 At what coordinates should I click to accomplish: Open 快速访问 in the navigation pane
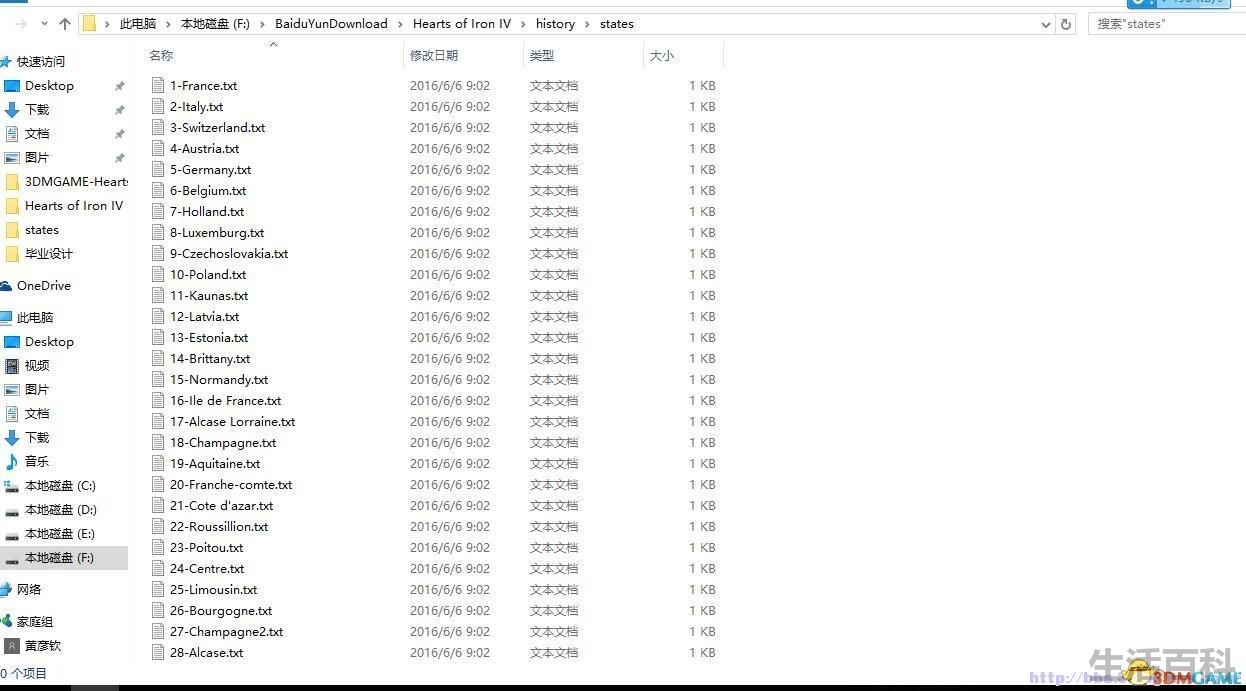coord(40,62)
